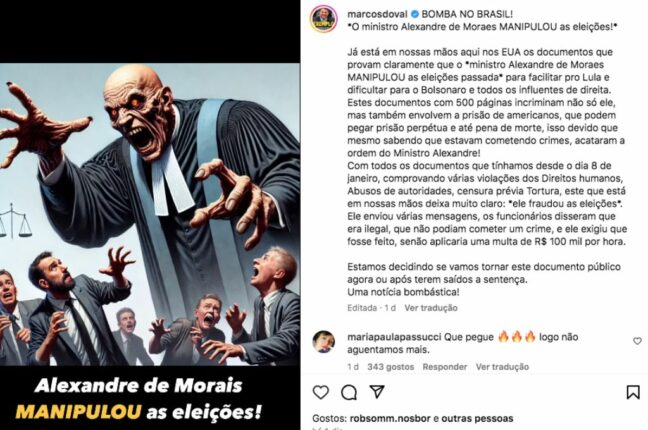The width and height of the screenshot is (648, 430).
Task: Click the Editada label on caption
Action: coord(362,308)
